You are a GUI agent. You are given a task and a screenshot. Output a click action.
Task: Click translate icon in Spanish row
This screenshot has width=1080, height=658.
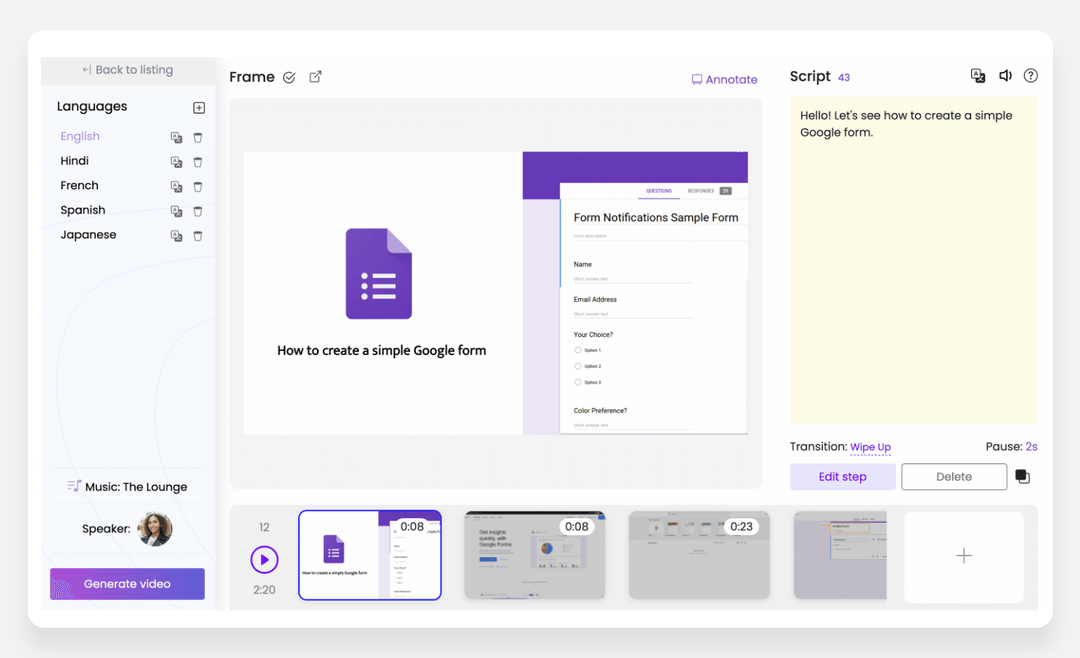point(176,212)
